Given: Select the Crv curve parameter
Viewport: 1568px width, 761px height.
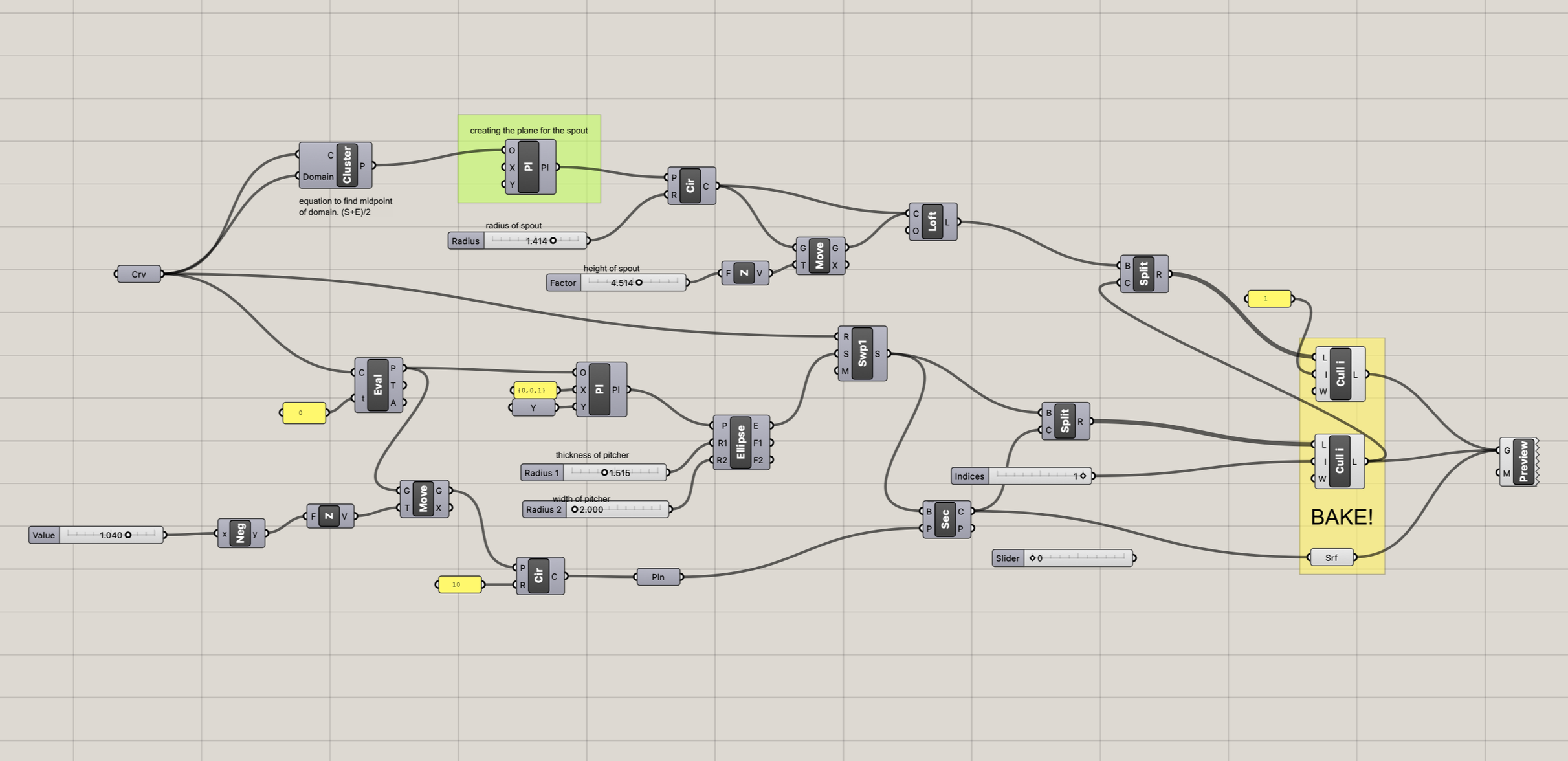Looking at the screenshot, I should coord(138,274).
